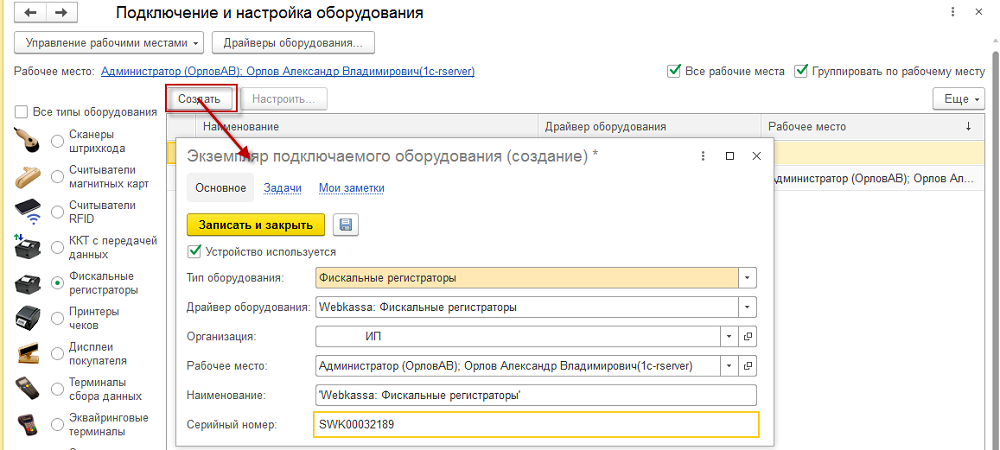Expand Организация dropdown arrow

click(729, 336)
